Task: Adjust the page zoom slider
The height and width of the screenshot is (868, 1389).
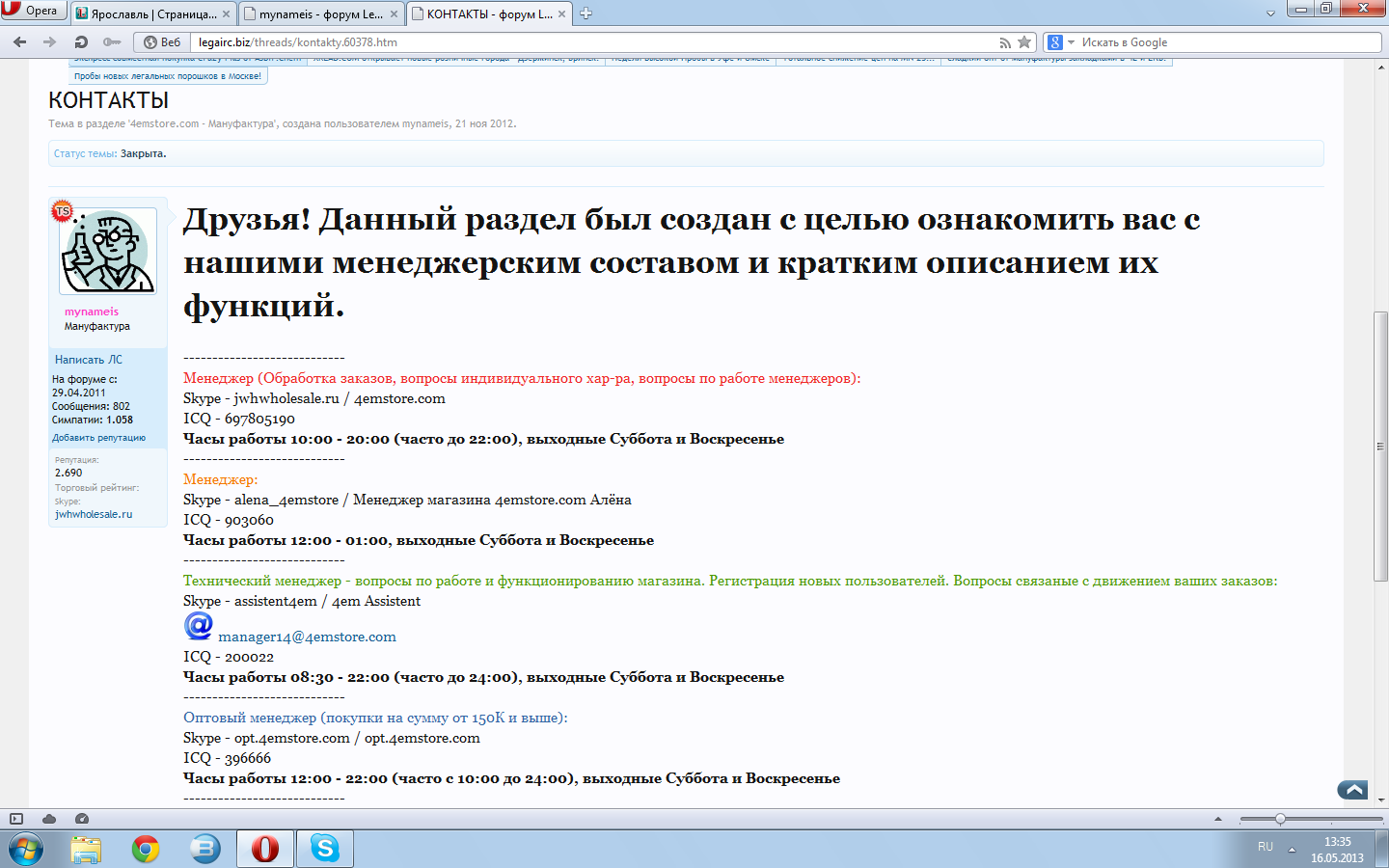Action: tap(1280, 819)
